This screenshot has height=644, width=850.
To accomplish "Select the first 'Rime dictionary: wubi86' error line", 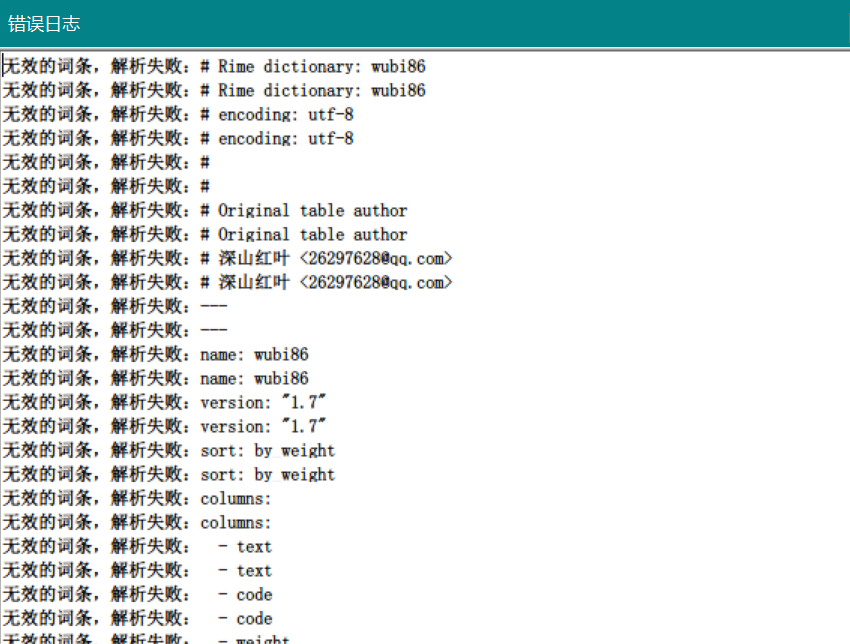I will (215, 66).
